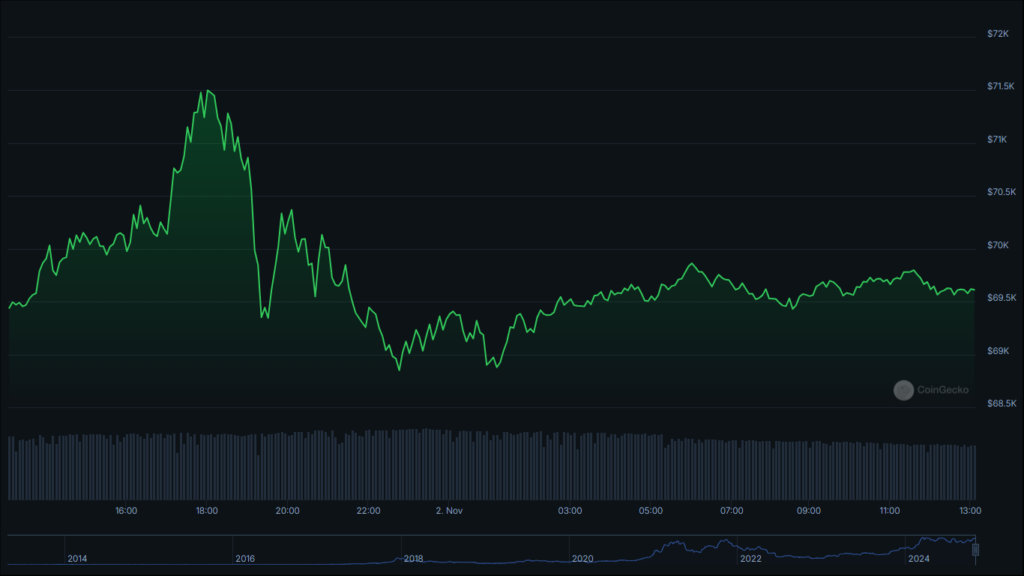
Task: Click the $69K price axis label
Action: (997, 351)
